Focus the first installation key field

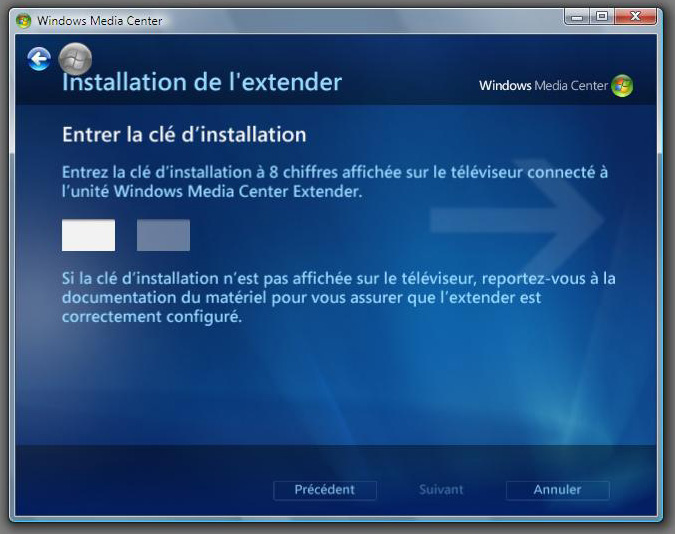[x=88, y=235]
